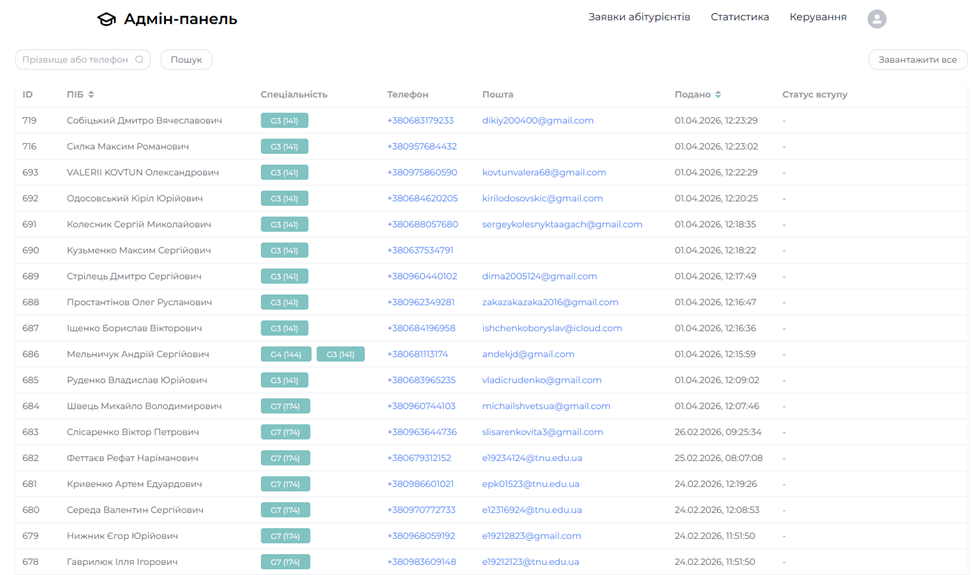This screenshot has width=974, height=575.
Task: Sort by Подано column sort arrows
Action: click(718, 95)
